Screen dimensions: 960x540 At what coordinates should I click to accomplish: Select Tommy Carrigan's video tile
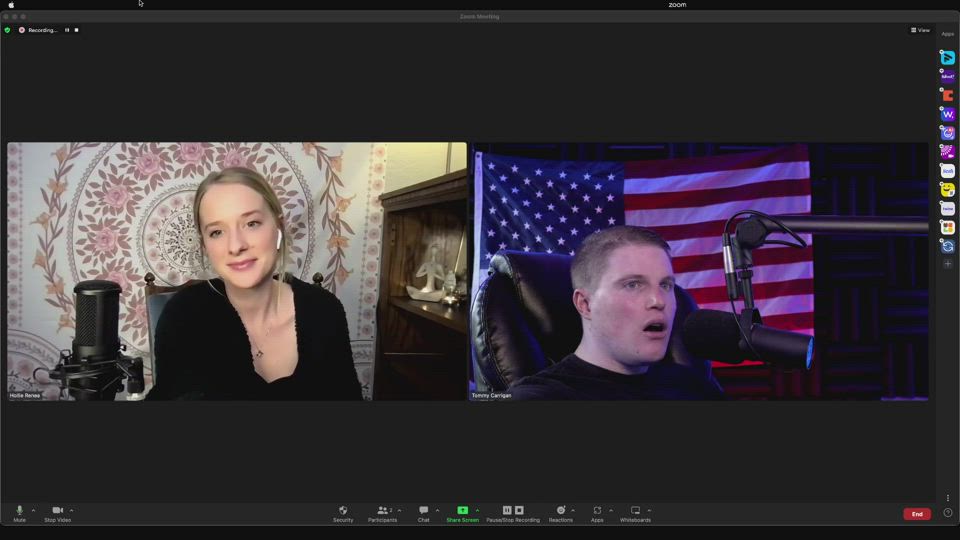(699, 271)
